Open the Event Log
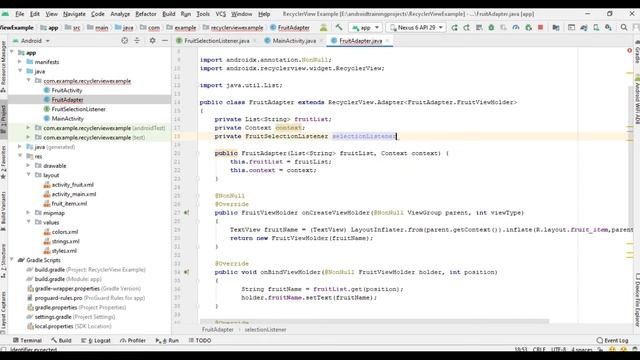This screenshot has height=360, width=640. [612, 340]
